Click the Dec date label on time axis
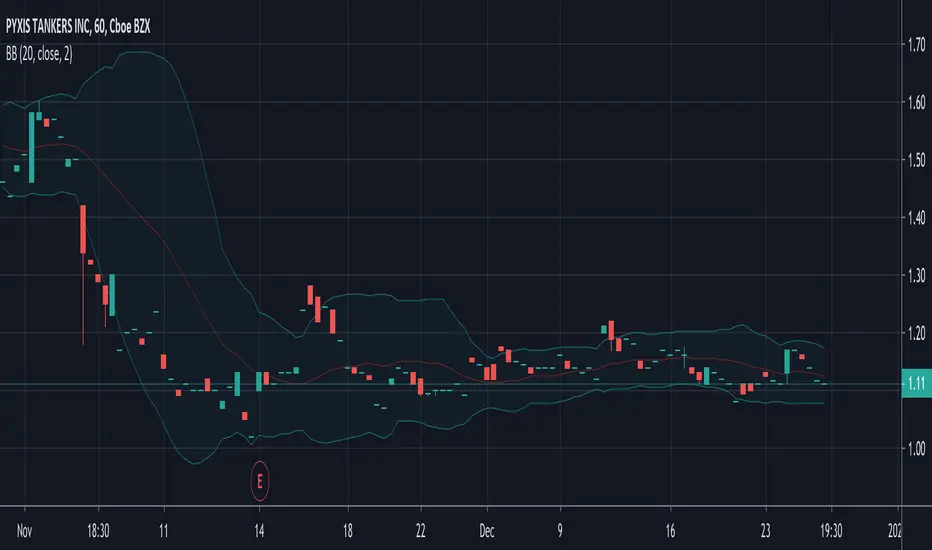Image resolution: width=932 pixels, height=550 pixels. [x=487, y=530]
